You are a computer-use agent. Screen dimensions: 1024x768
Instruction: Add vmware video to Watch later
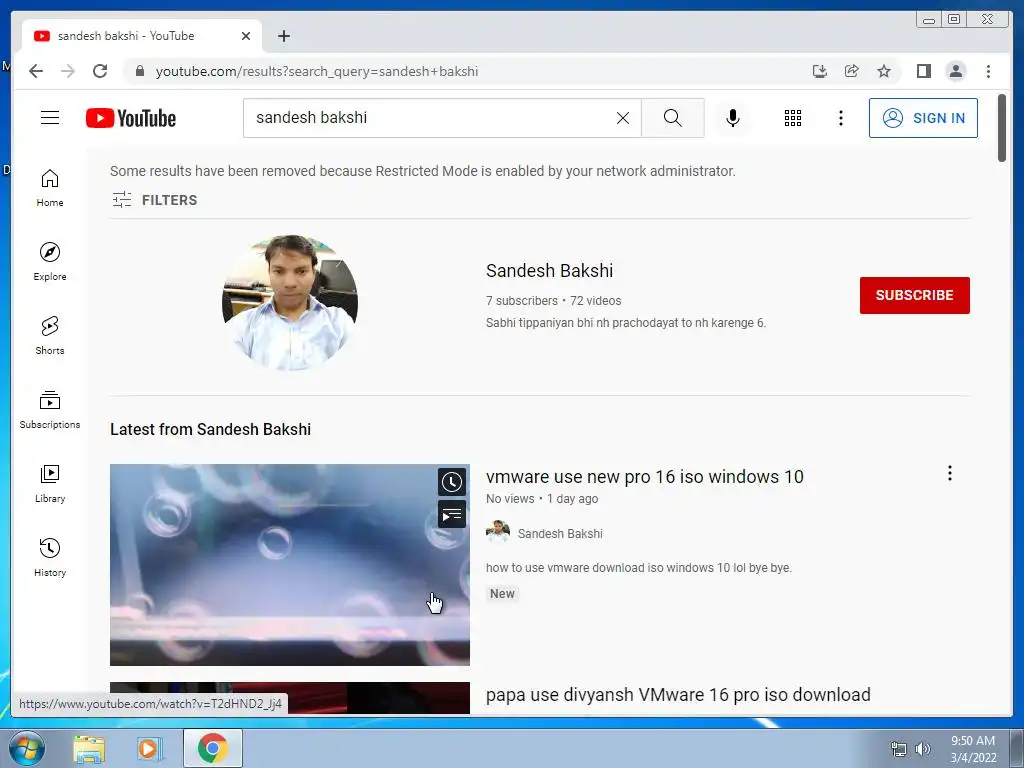[x=452, y=483]
